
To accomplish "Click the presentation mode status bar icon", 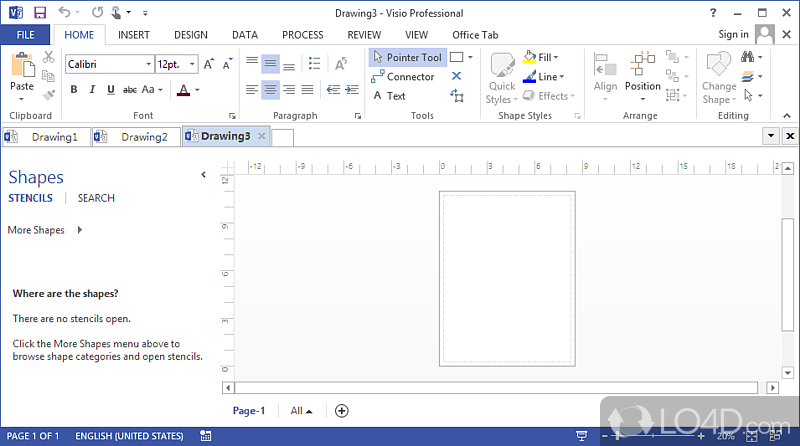I will [582, 436].
